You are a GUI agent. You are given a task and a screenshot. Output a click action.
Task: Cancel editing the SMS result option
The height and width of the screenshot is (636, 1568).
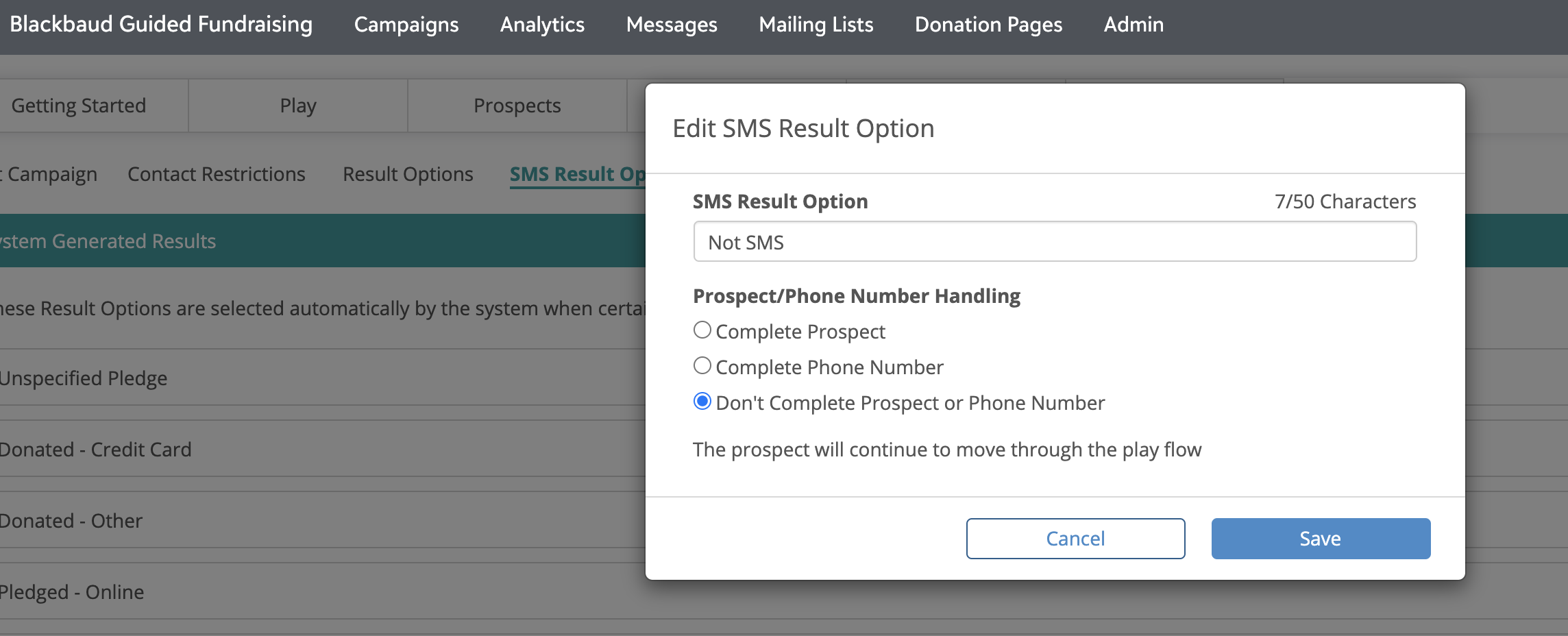point(1075,538)
